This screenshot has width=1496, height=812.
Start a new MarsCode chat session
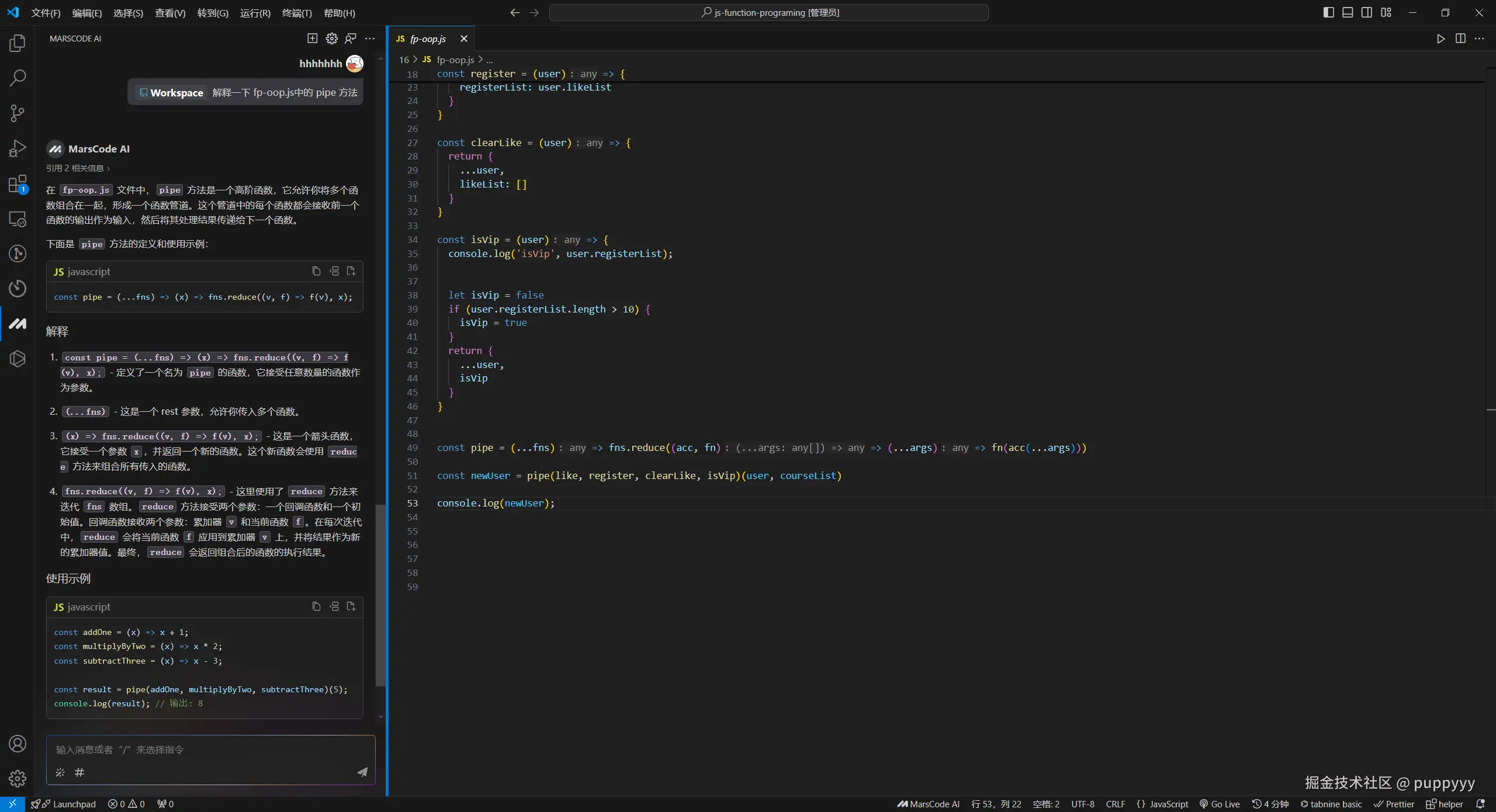click(313, 39)
